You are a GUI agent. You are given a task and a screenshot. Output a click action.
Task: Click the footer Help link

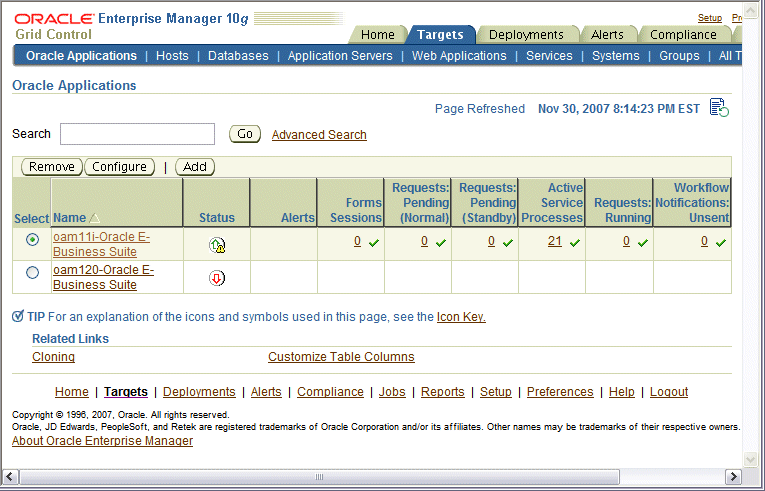[x=622, y=392]
